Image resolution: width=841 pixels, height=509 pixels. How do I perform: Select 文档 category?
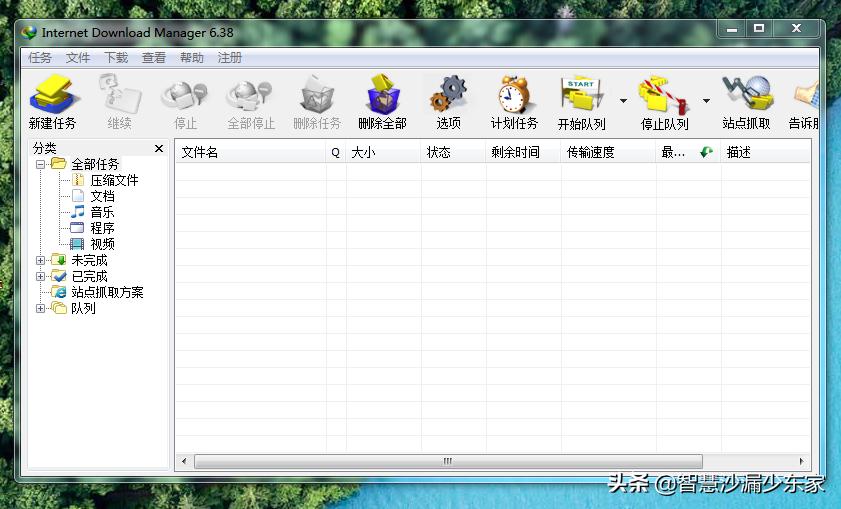102,196
